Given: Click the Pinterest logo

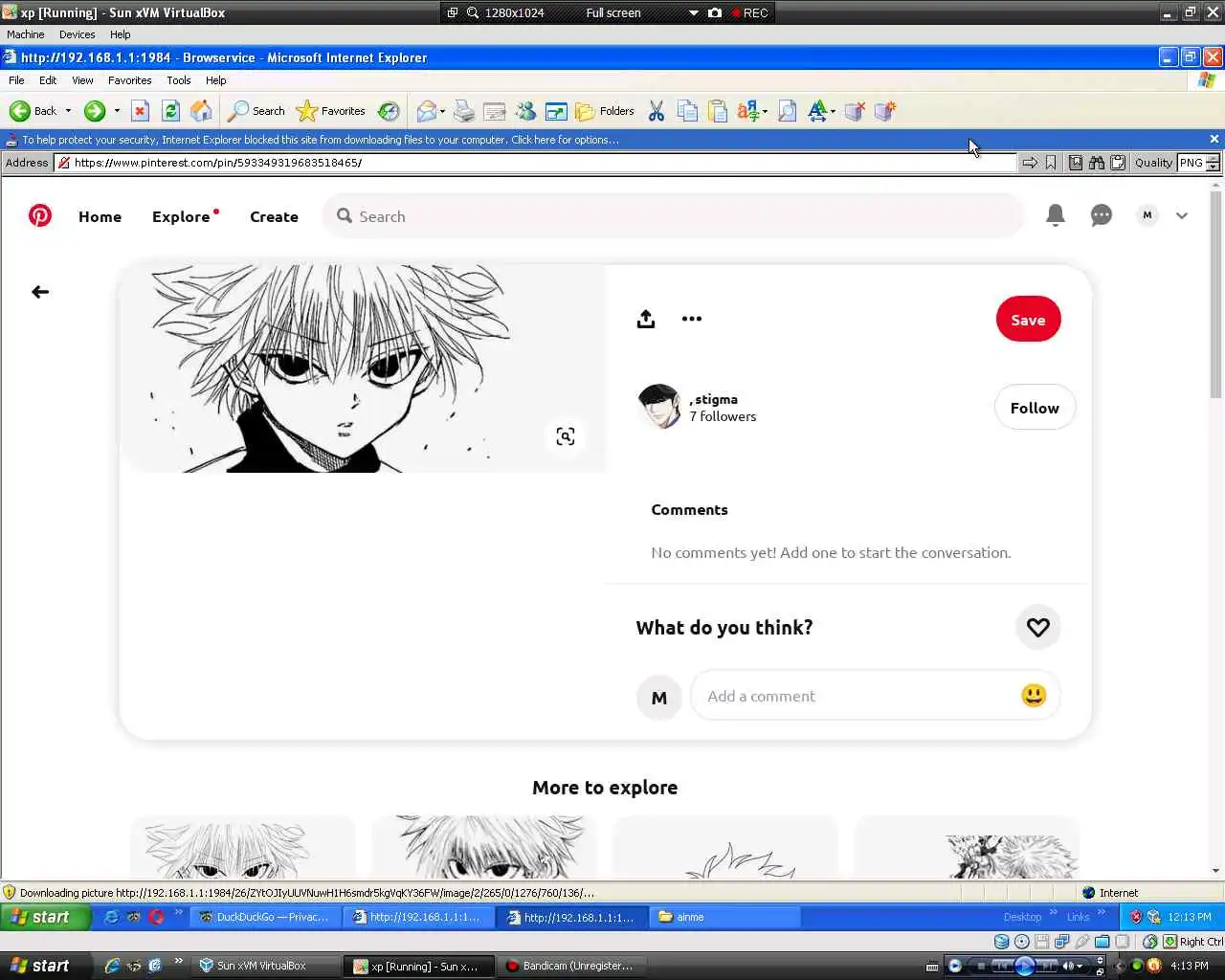Looking at the screenshot, I should (x=40, y=215).
